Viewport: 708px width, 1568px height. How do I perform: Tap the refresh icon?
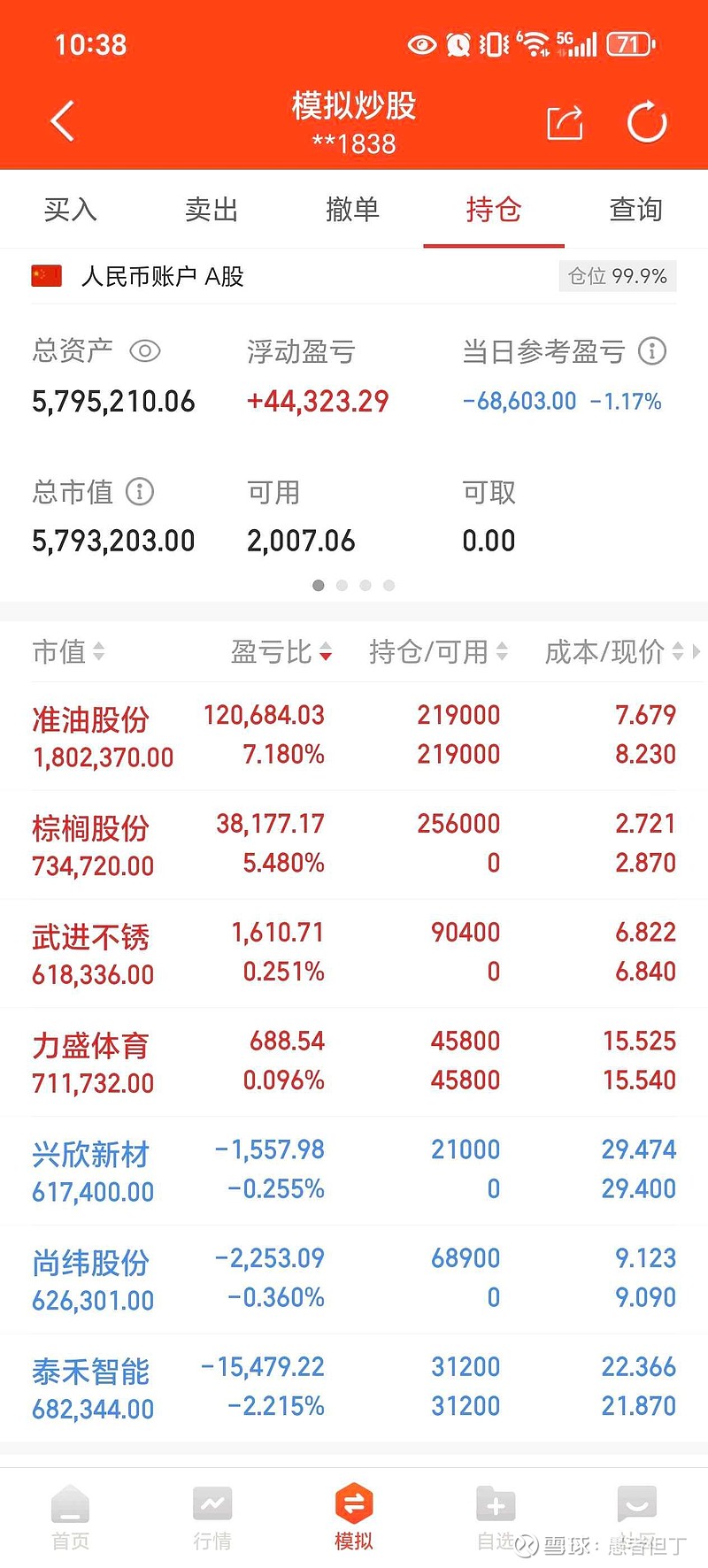point(647,122)
